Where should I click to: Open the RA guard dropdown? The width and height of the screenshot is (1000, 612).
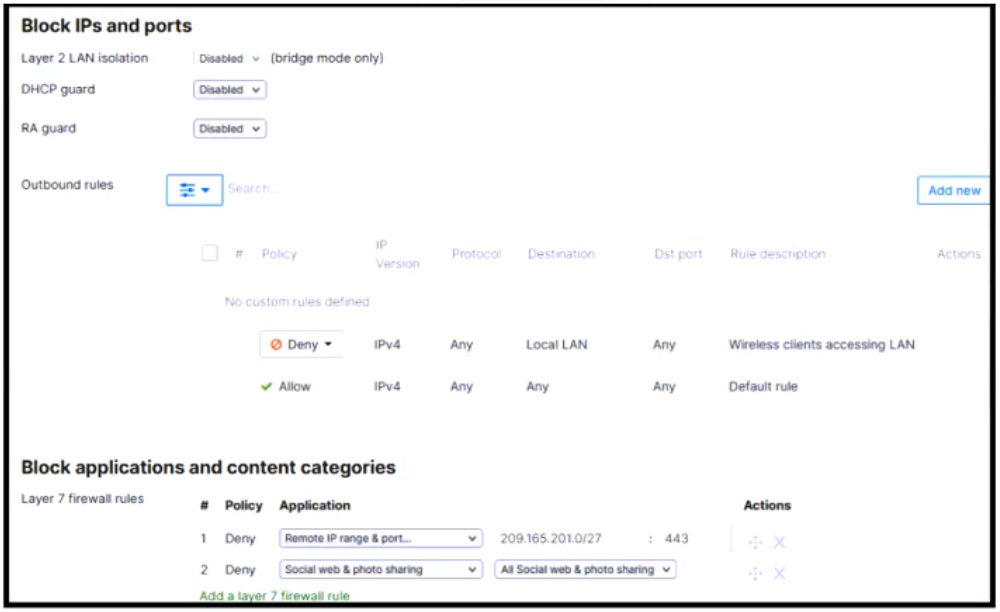(x=230, y=129)
